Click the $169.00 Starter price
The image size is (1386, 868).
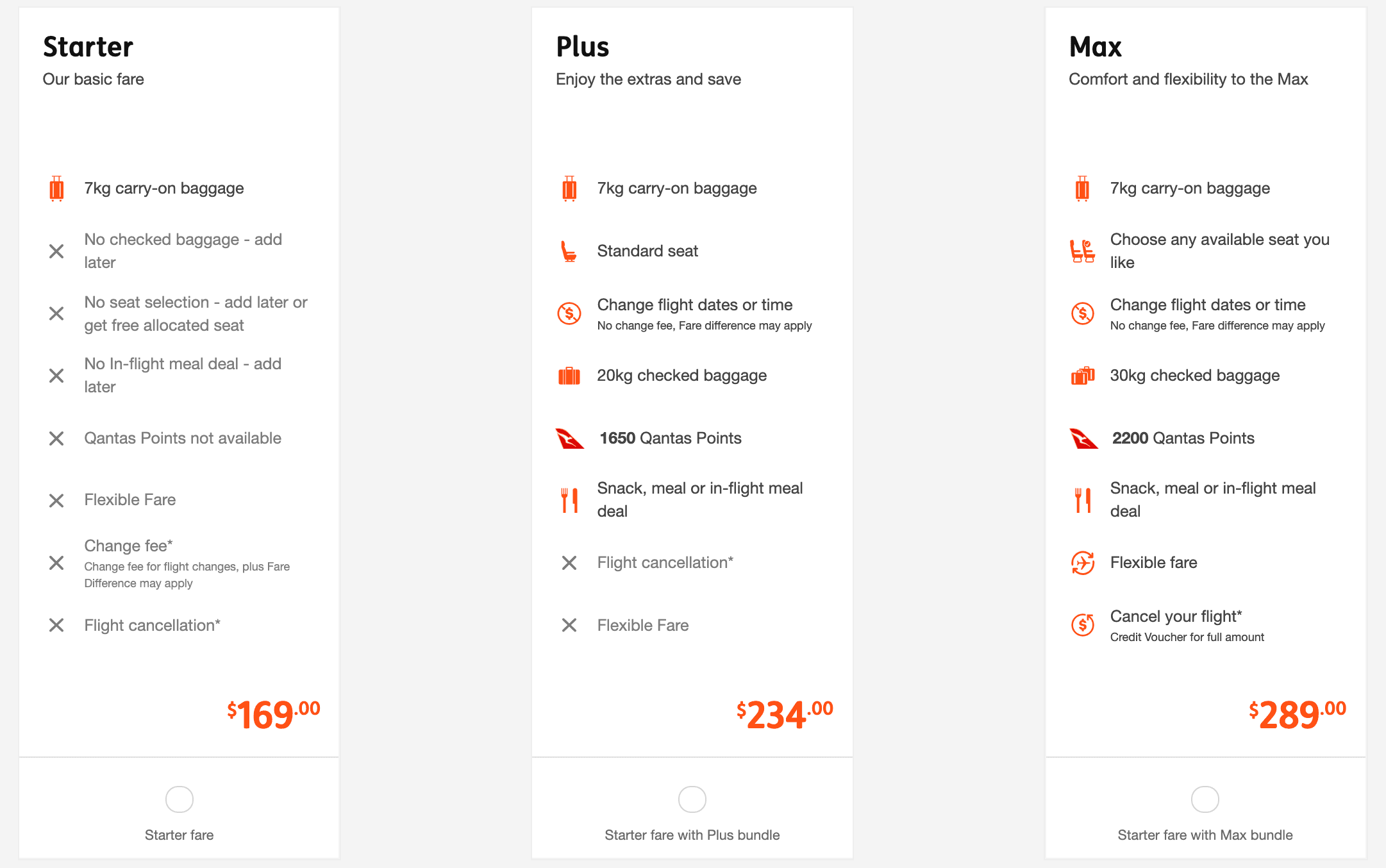[274, 714]
